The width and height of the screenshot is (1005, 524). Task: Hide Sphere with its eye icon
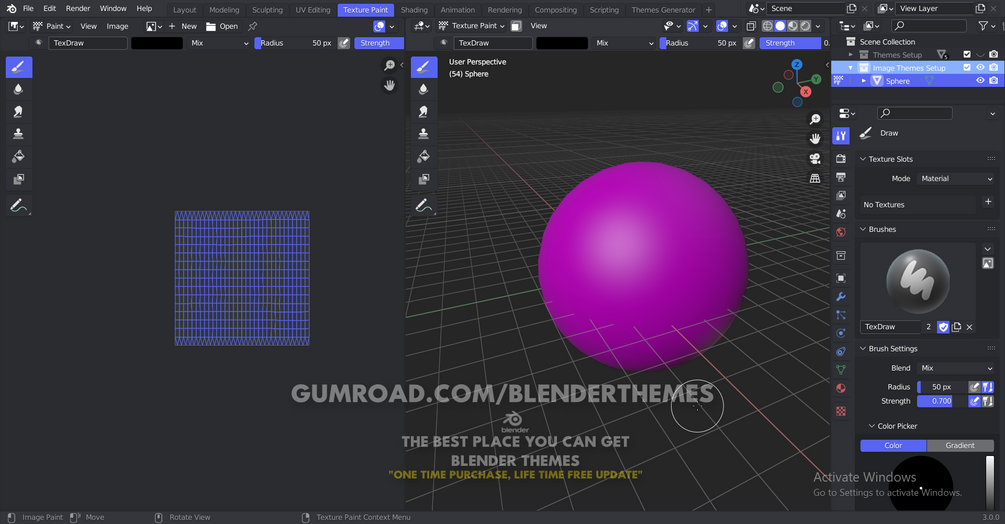coord(980,81)
